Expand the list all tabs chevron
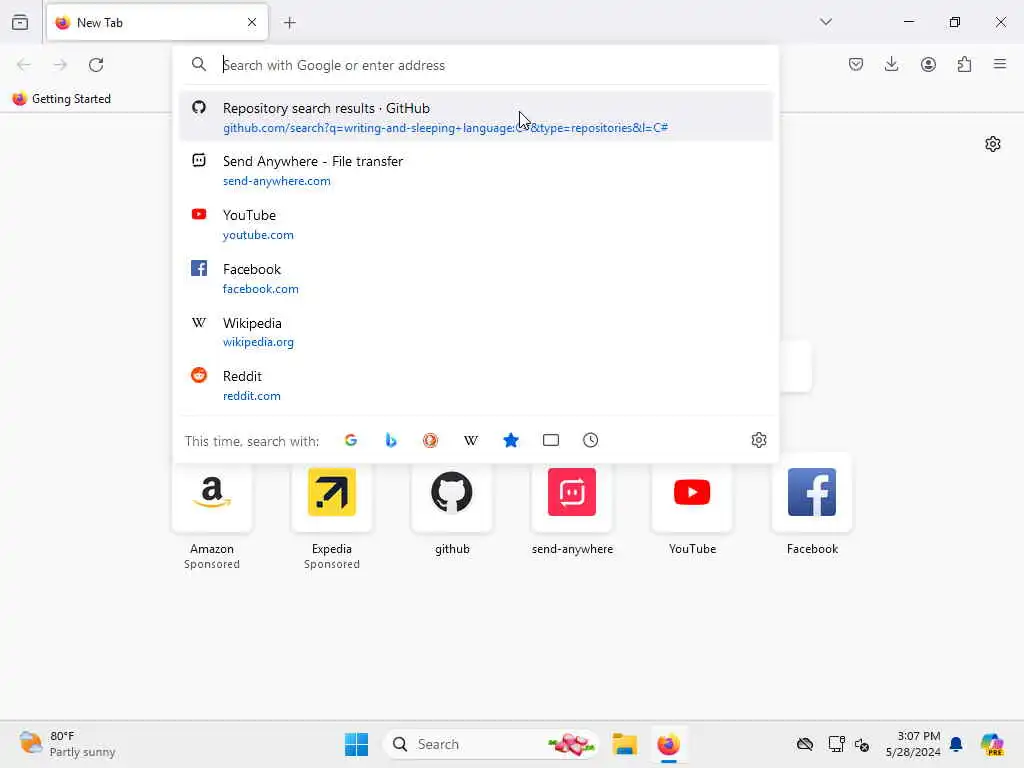Image resolution: width=1024 pixels, height=768 pixels. (826, 22)
